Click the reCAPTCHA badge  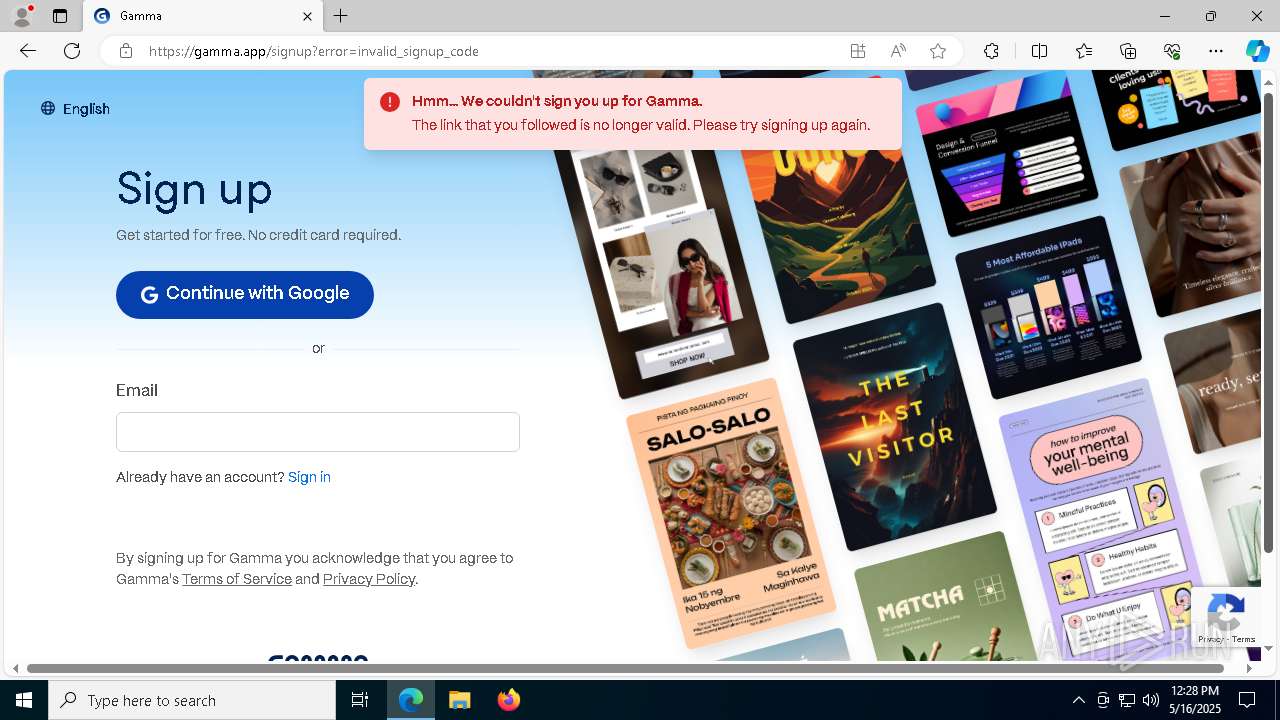[x=1226, y=617]
